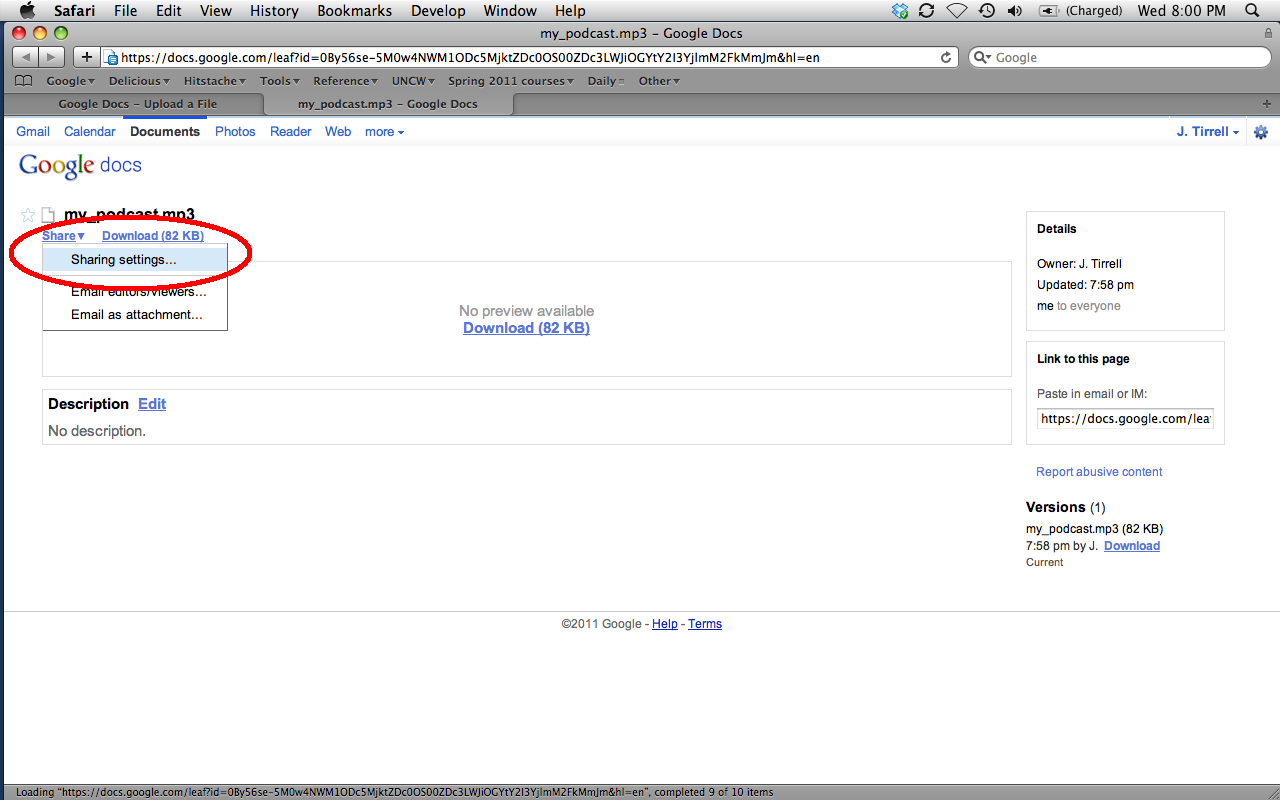The image size is (1280, 800).
Task: Expand the Daily bookmarks folder
Action: 606,81
